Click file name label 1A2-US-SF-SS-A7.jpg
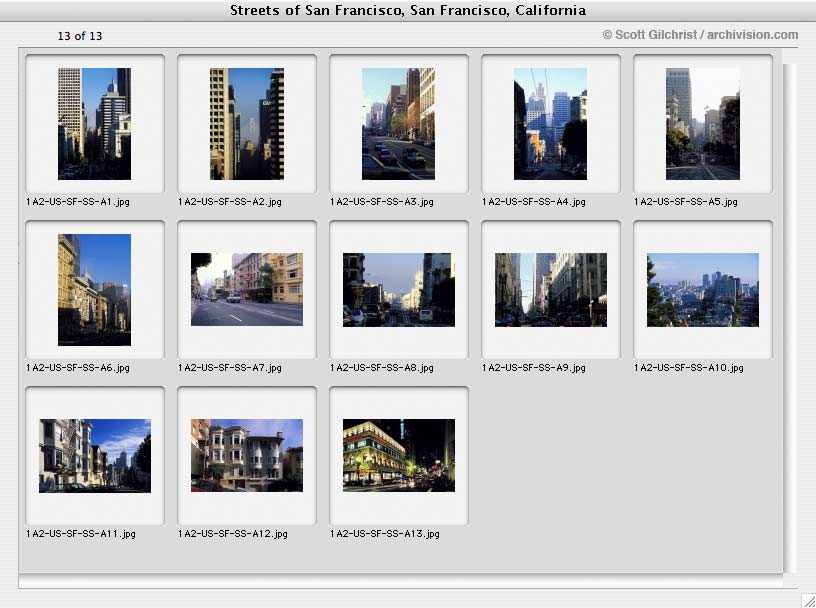This screenshot has height=608, width=816. 230,368
